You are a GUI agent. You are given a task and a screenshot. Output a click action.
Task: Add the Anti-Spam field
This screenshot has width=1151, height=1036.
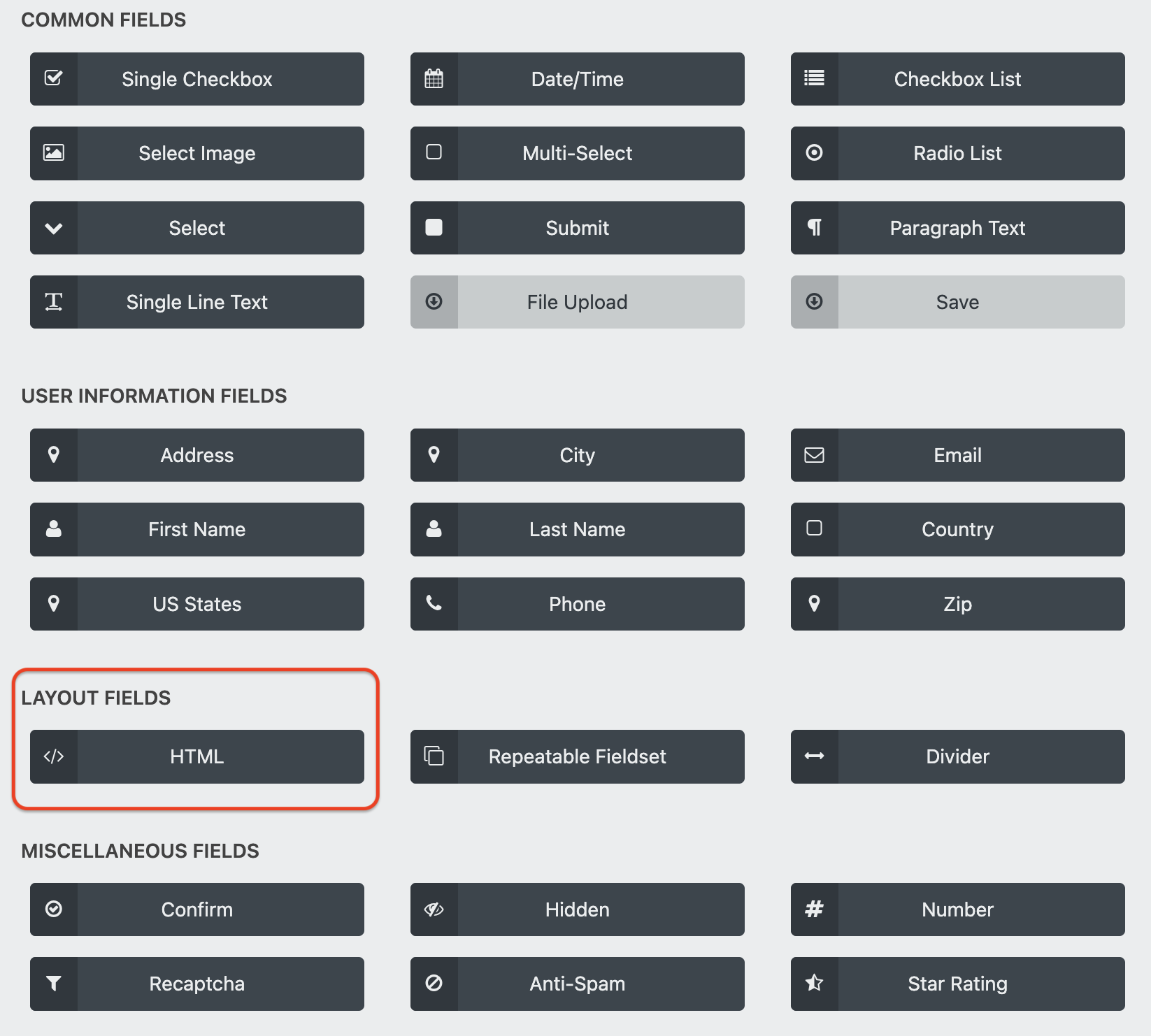tap(577, 984)
